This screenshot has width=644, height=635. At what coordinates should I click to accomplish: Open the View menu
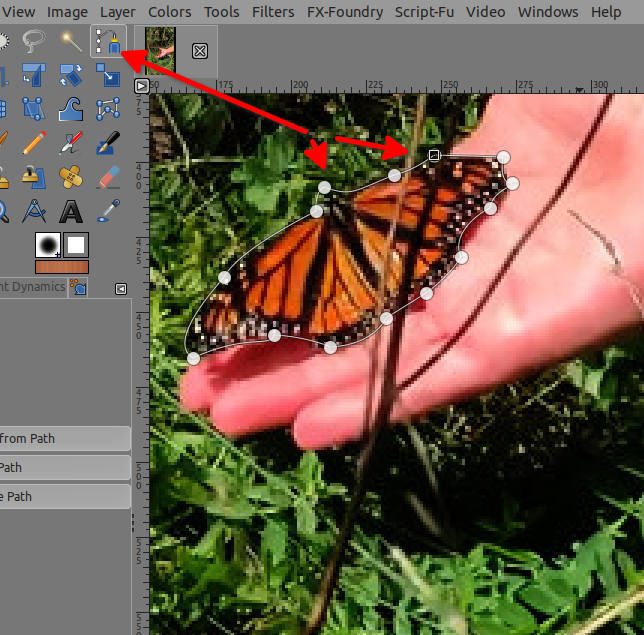[x=18, y=12]
